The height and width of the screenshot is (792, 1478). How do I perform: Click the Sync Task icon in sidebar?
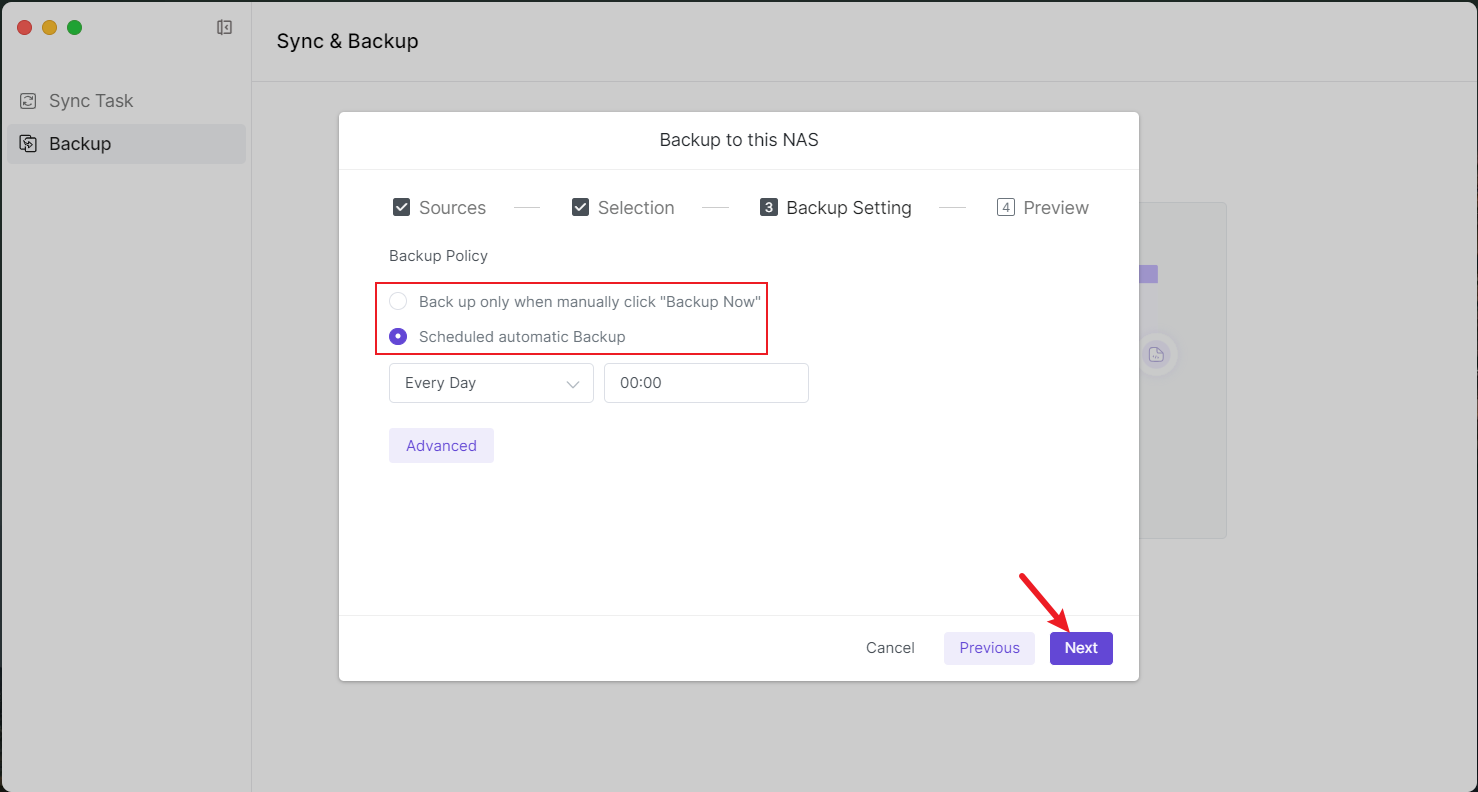pos(28,101)
